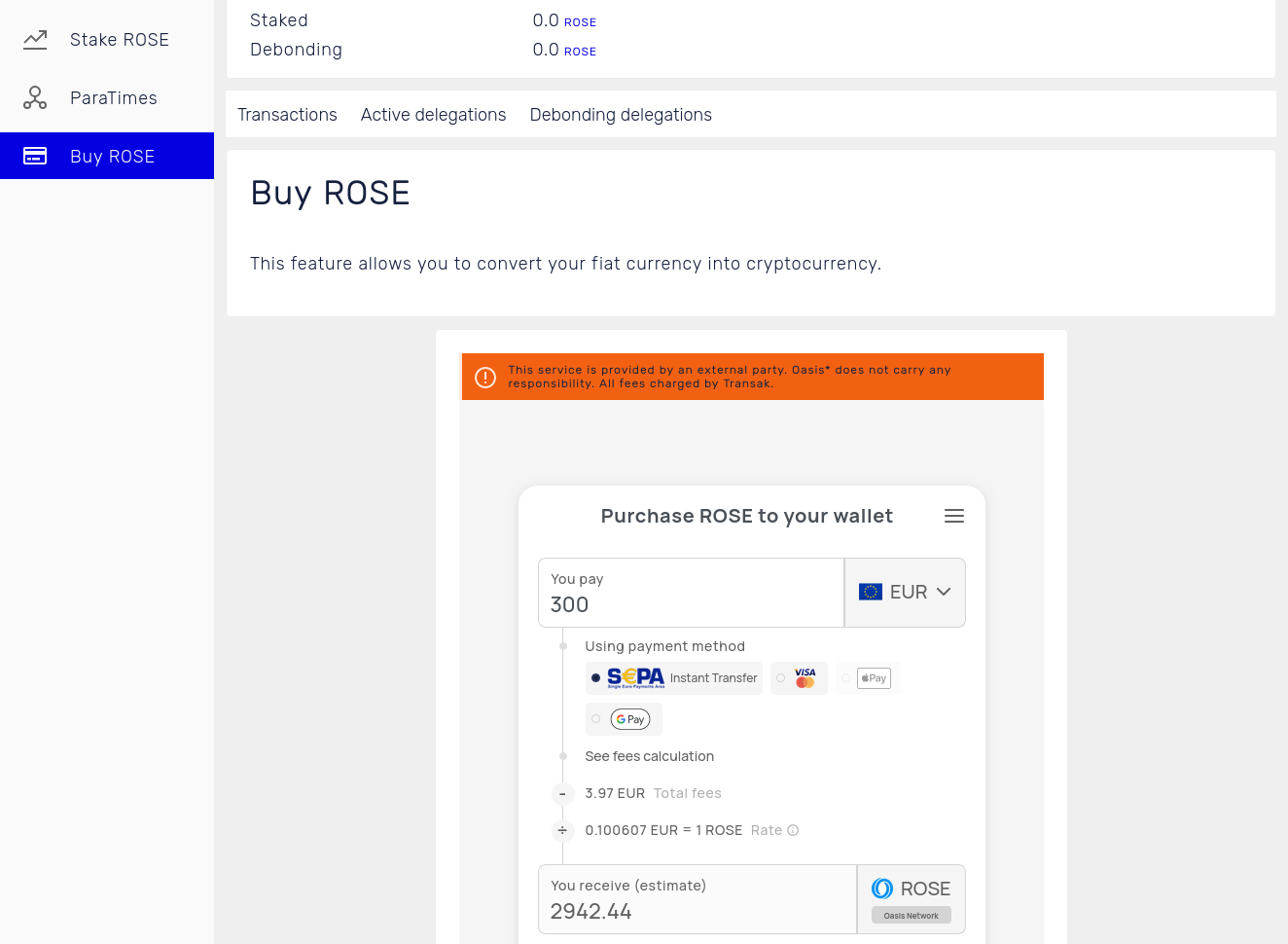Open the hamburger menu in purchase widget
1288x944 pixels.
pos(953,516)
